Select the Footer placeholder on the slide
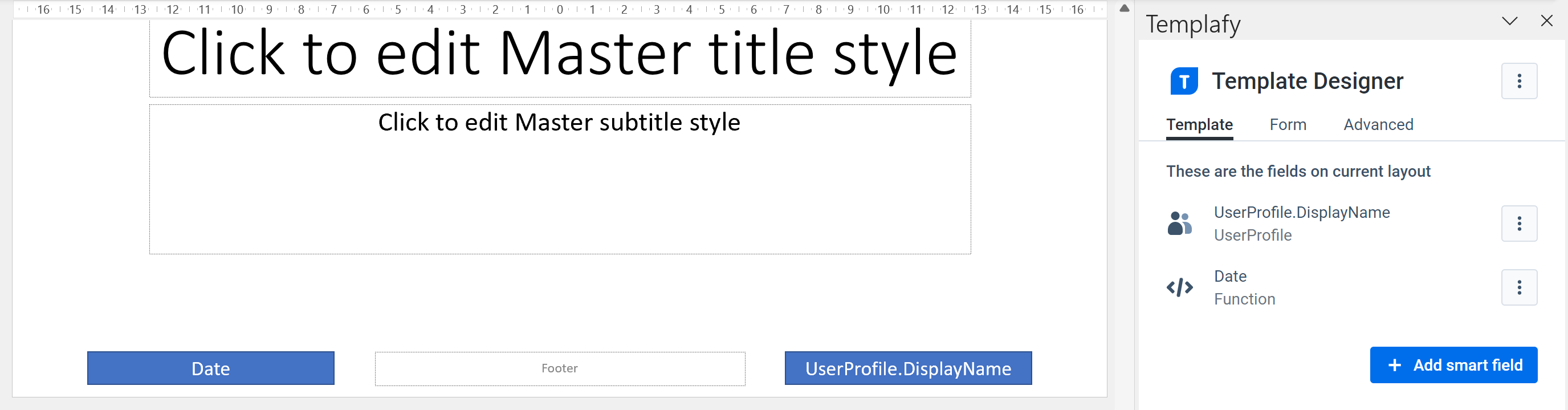The height and width of the screenshot is (410, 1568). pyautogui.click(x=559, y=368)
